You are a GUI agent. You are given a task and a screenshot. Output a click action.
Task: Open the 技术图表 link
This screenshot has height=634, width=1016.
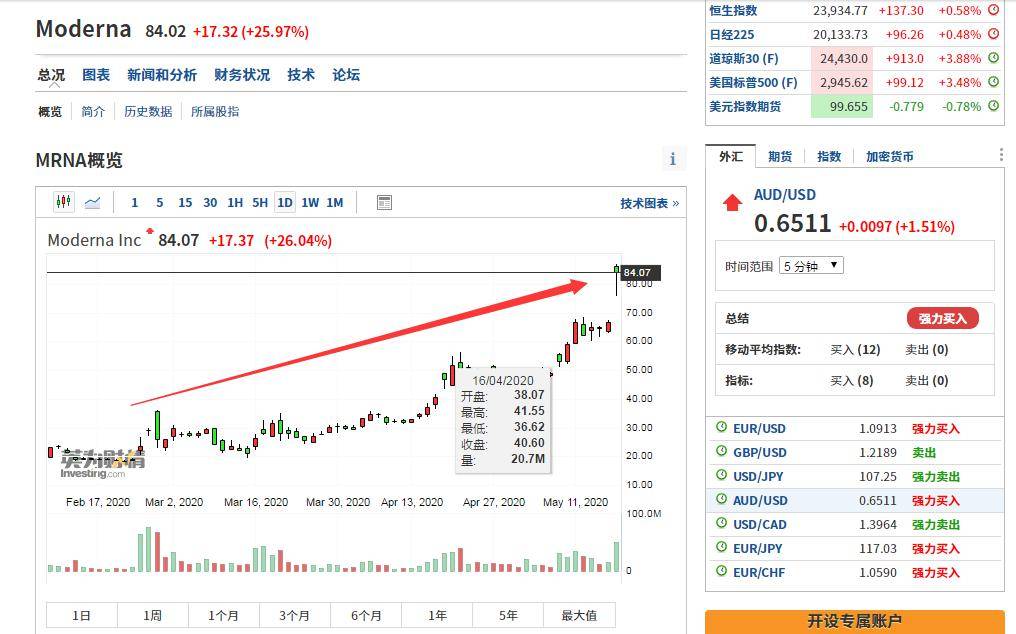pos(650,204)
